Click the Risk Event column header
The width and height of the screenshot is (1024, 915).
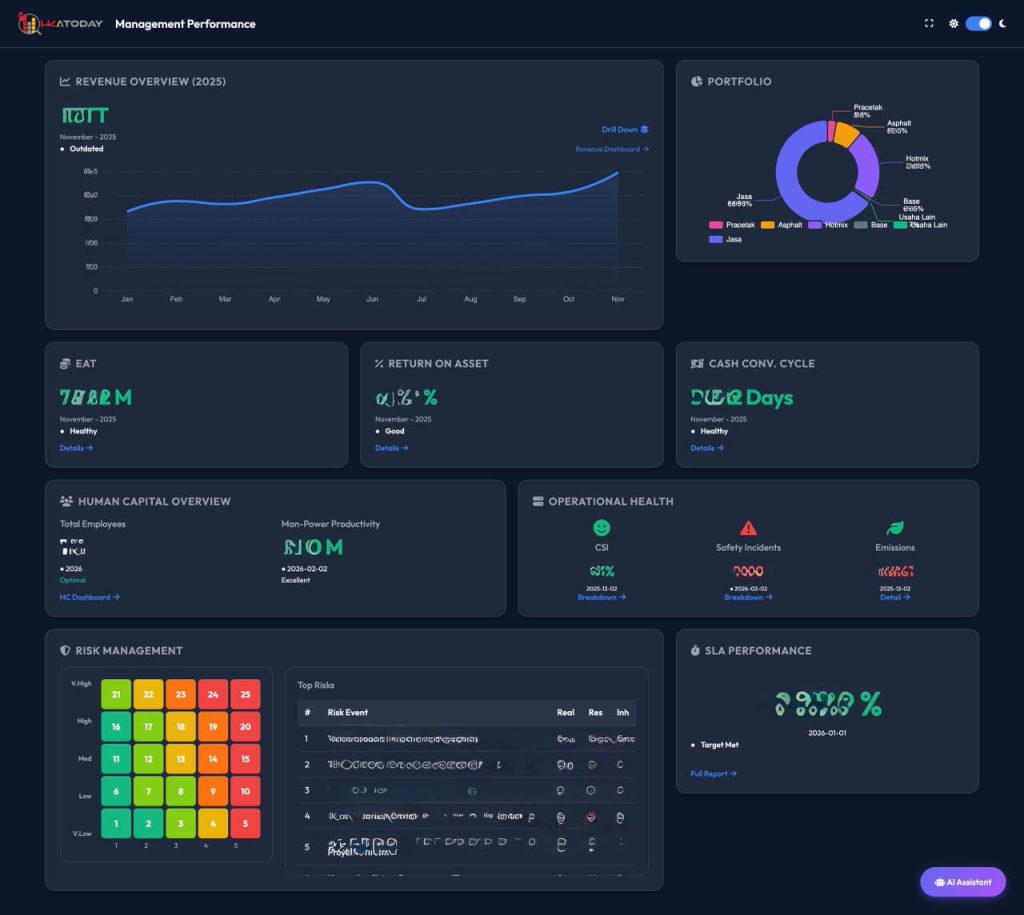pyautogui.click(x=348, y=712)
